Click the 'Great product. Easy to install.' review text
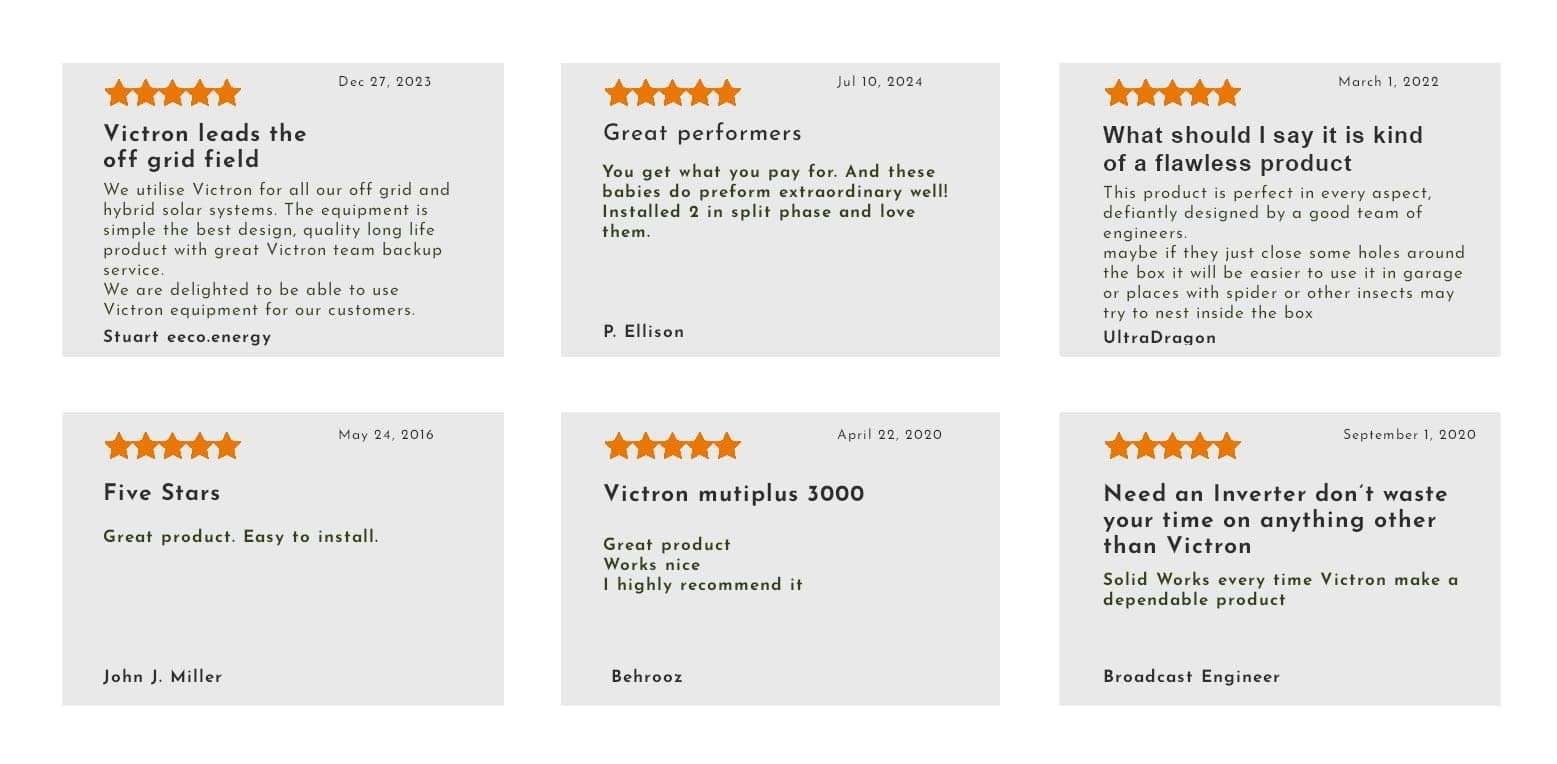This screenshot has height=764, width=1557. pos(241,537)
